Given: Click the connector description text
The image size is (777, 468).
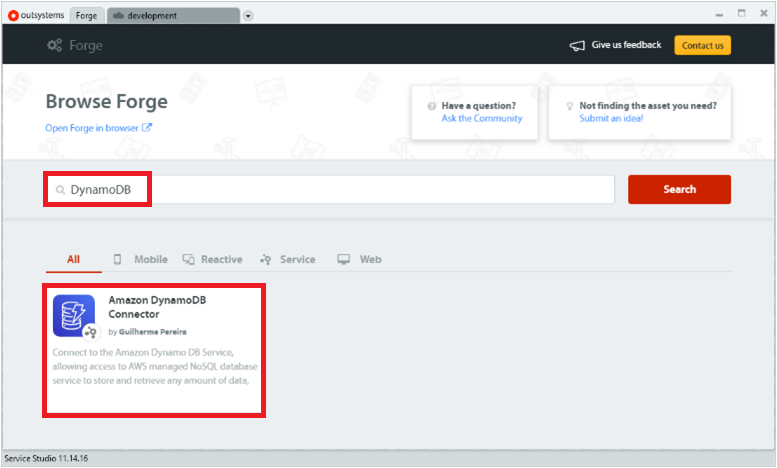Looking at the screenshot, I should click(x=155, y=366).
